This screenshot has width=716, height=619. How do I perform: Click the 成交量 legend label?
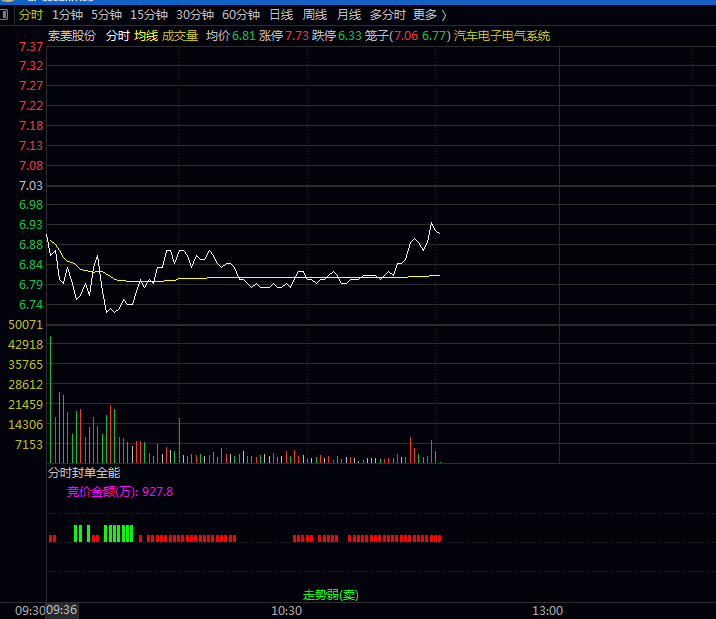pyautogui.click(x=180, y=36)
